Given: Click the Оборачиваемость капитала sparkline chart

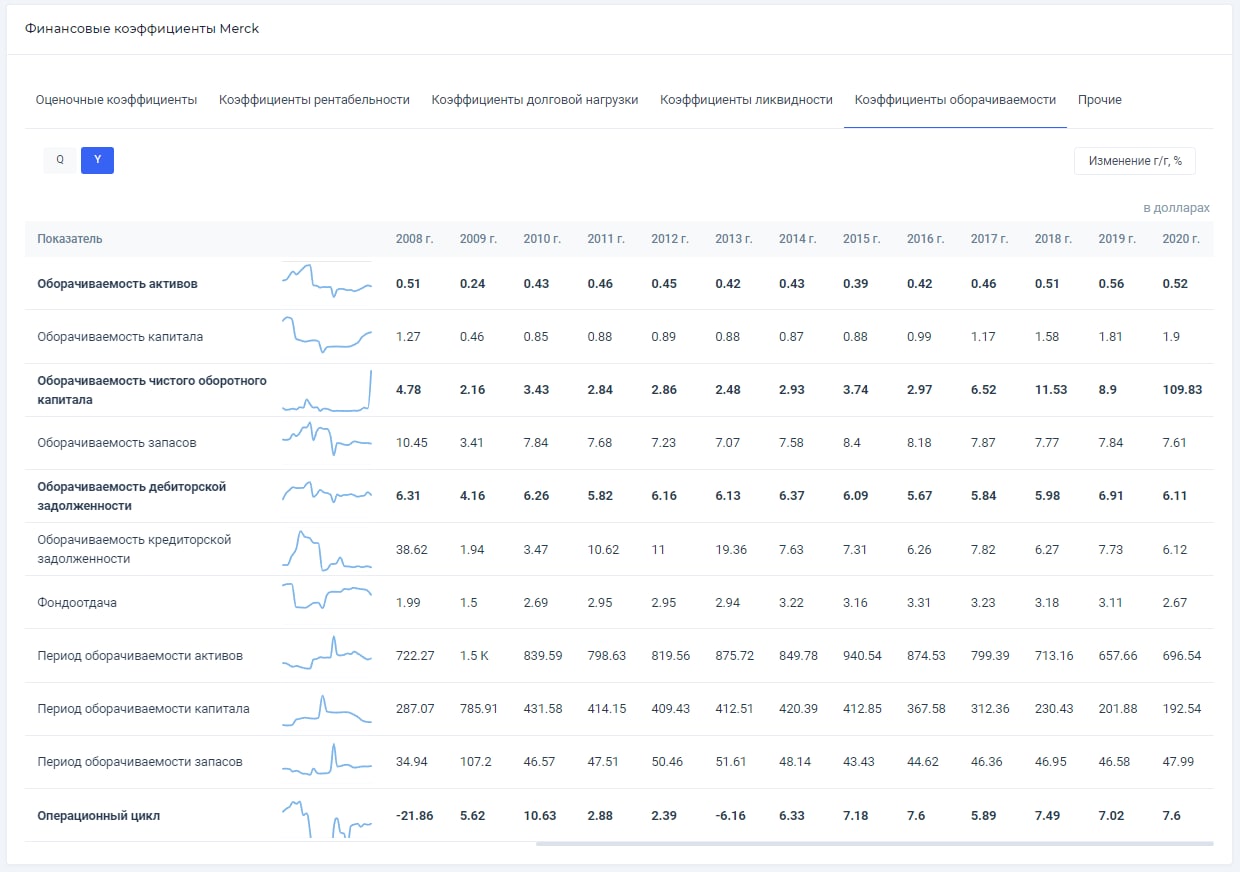Looking at the screenshot, I should coord(327,334).
